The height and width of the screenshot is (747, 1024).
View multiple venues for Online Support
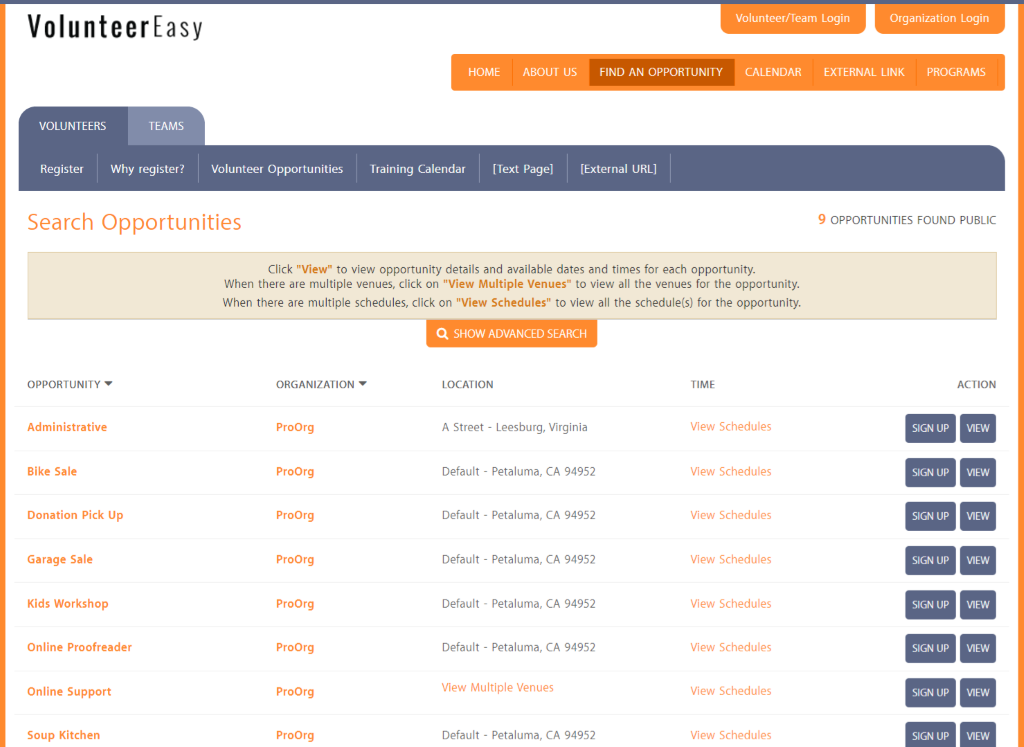tap(498, 688)
